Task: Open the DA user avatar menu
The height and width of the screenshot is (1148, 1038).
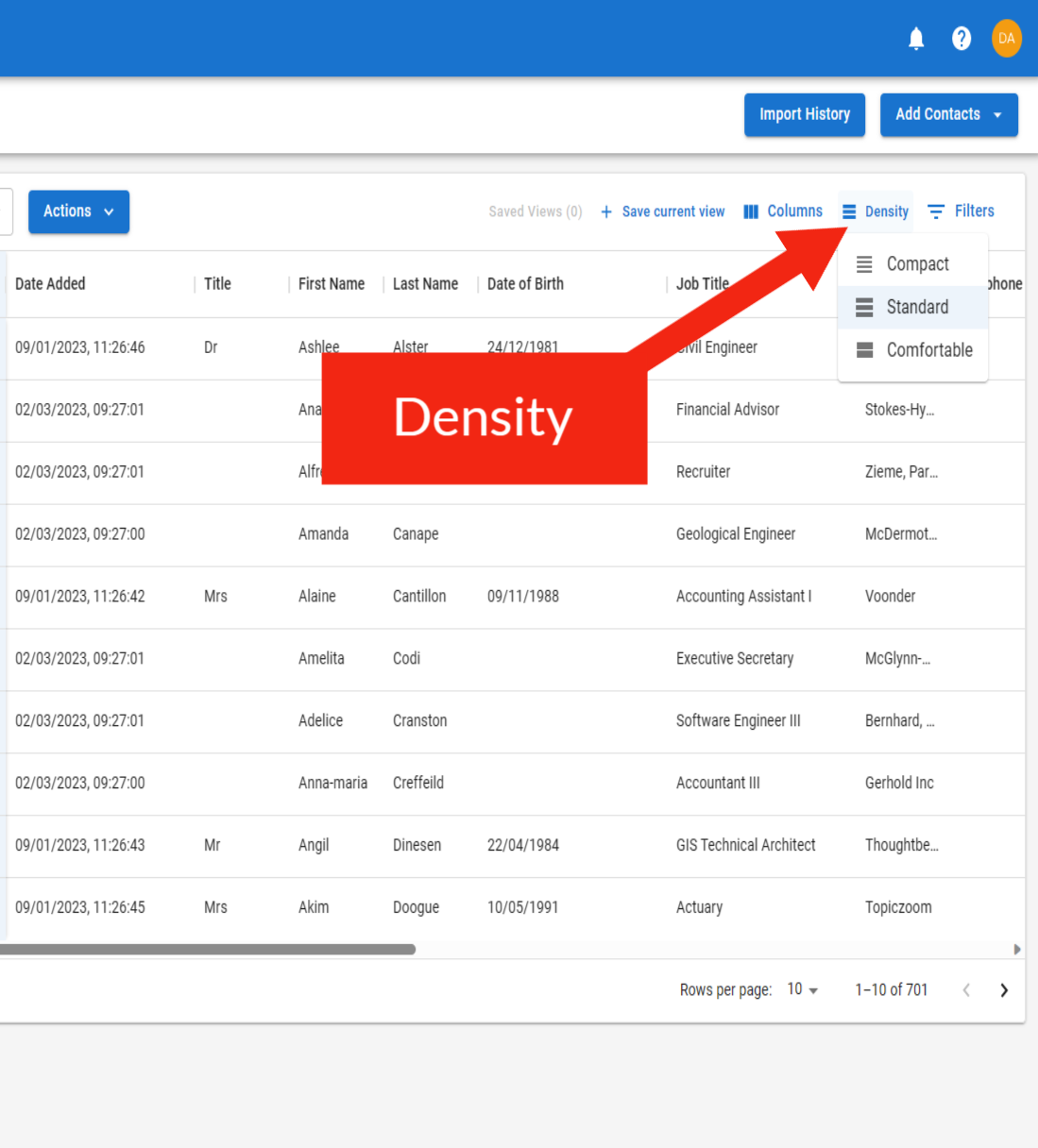Action: [1006, 39]
